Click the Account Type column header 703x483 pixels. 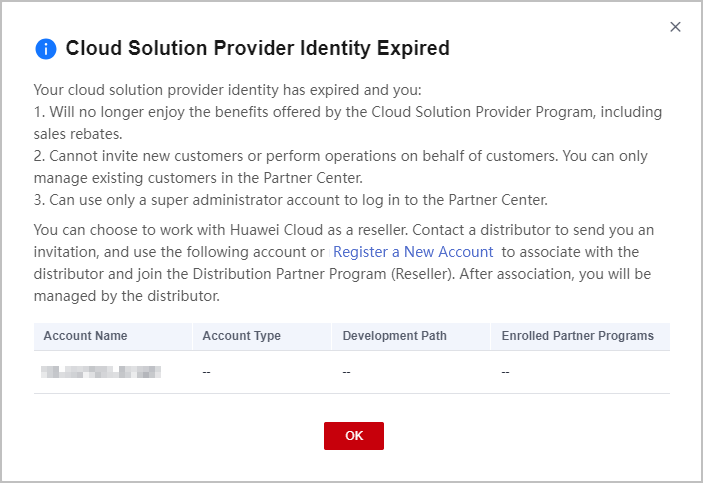click(x=241, y=336)
